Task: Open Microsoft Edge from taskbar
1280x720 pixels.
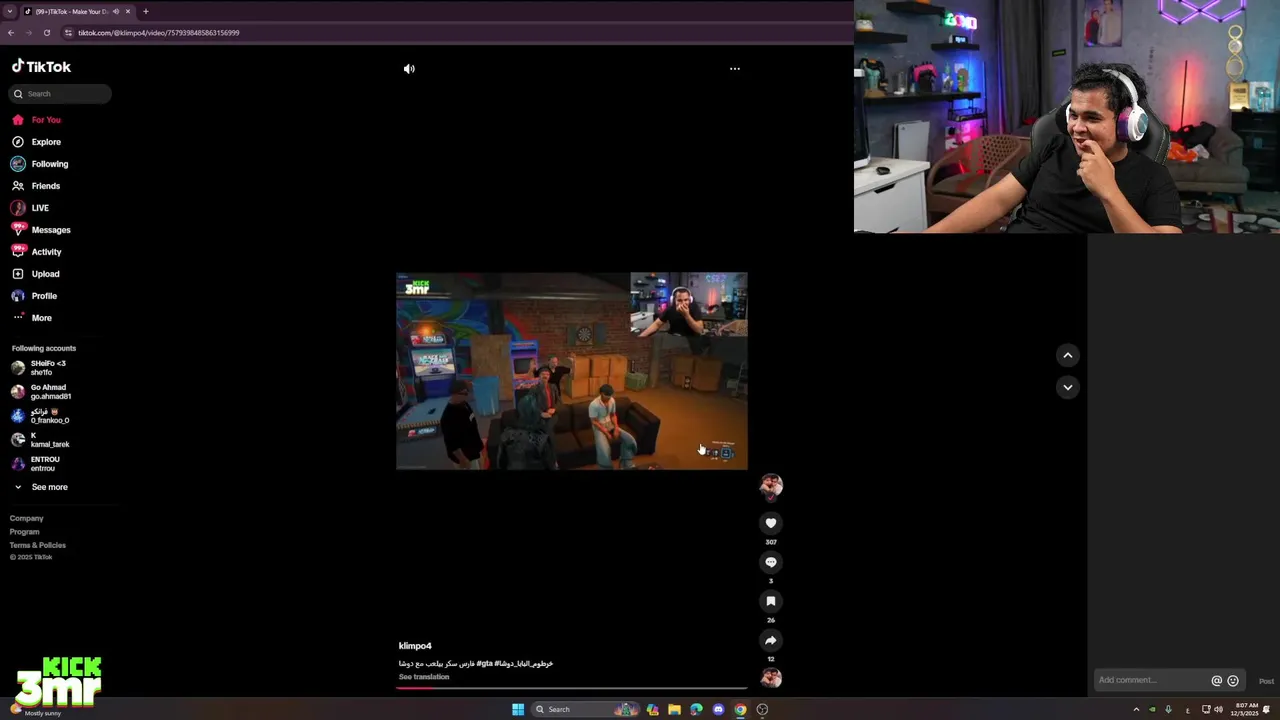Action: point(696,709)
